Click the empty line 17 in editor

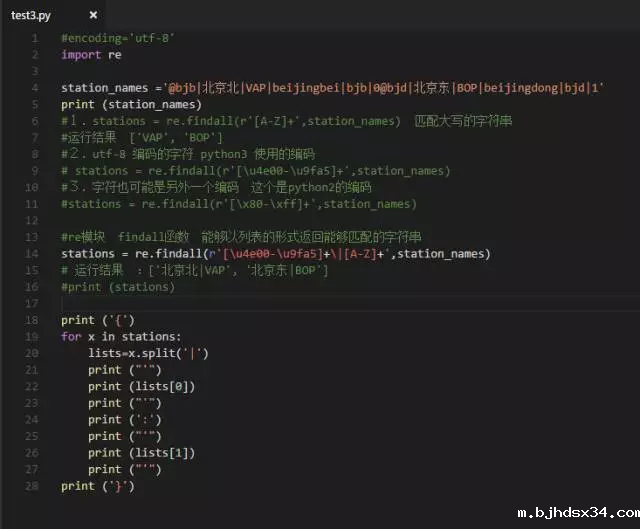pyautogui.click(x=300, y=303)
